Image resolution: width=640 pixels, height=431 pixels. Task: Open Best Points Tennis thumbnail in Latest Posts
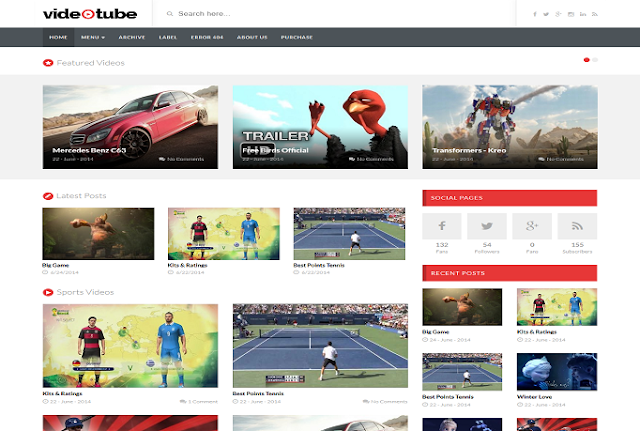pyautogui.click(x=349, y=233)
